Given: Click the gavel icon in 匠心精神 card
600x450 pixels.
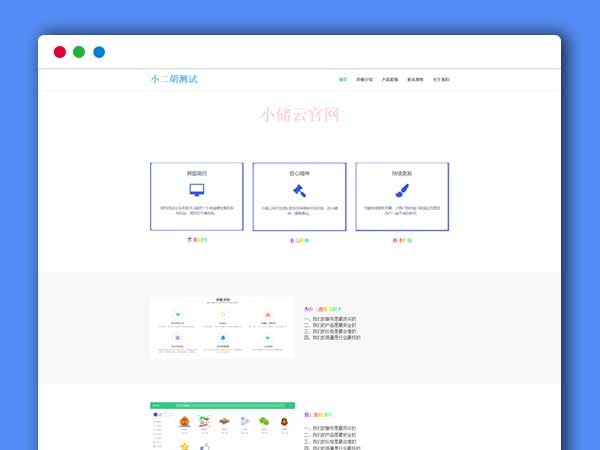Looking at the screenshot, I should tap(299, 190).
